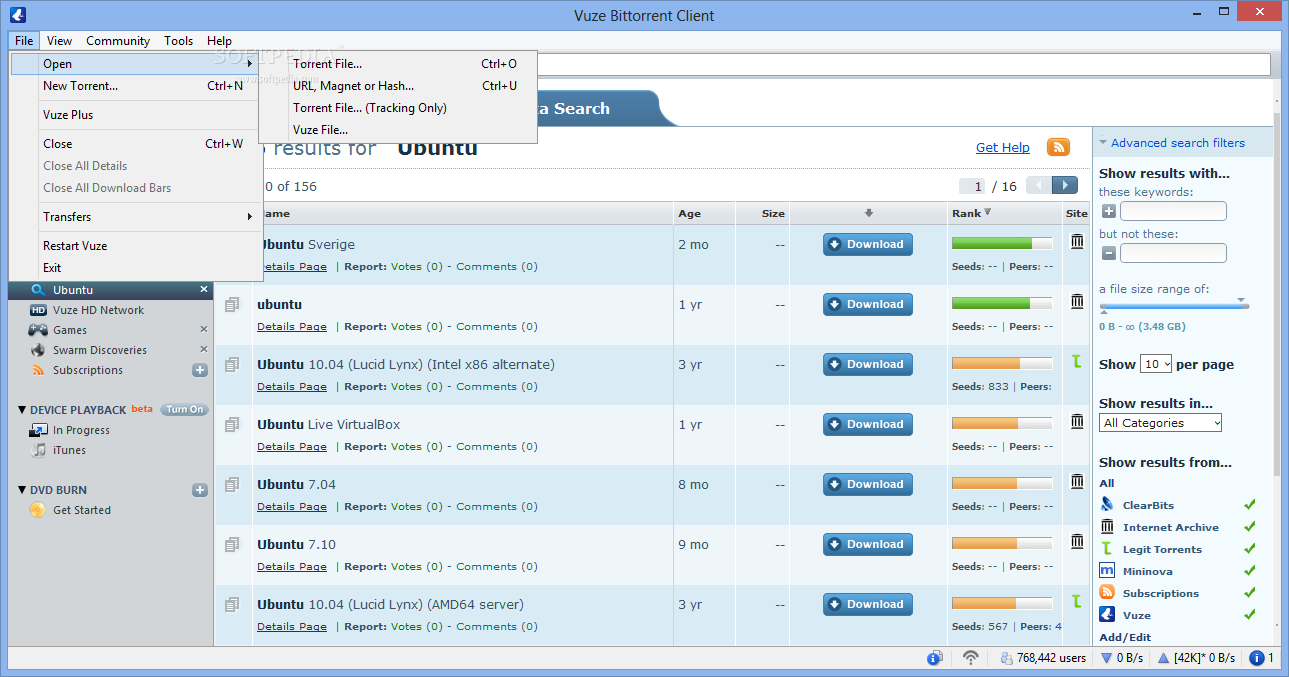
Task: Click the wireless signal icon in status bar
Action: point(970,658)
